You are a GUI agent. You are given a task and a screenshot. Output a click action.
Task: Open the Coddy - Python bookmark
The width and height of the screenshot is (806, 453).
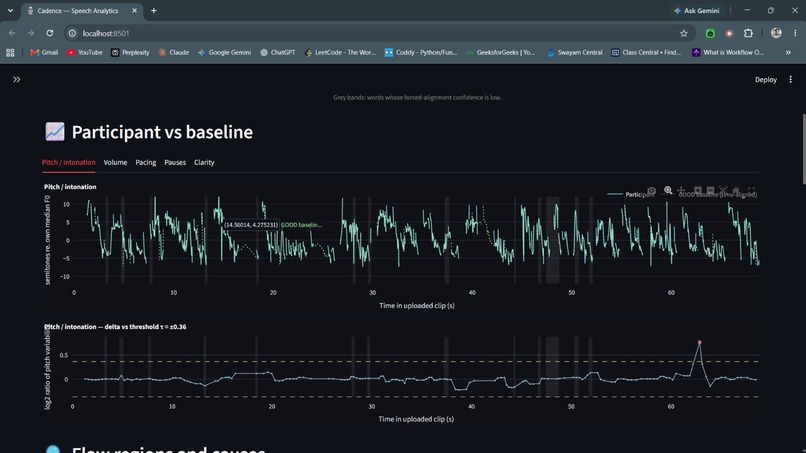[421, 52]
